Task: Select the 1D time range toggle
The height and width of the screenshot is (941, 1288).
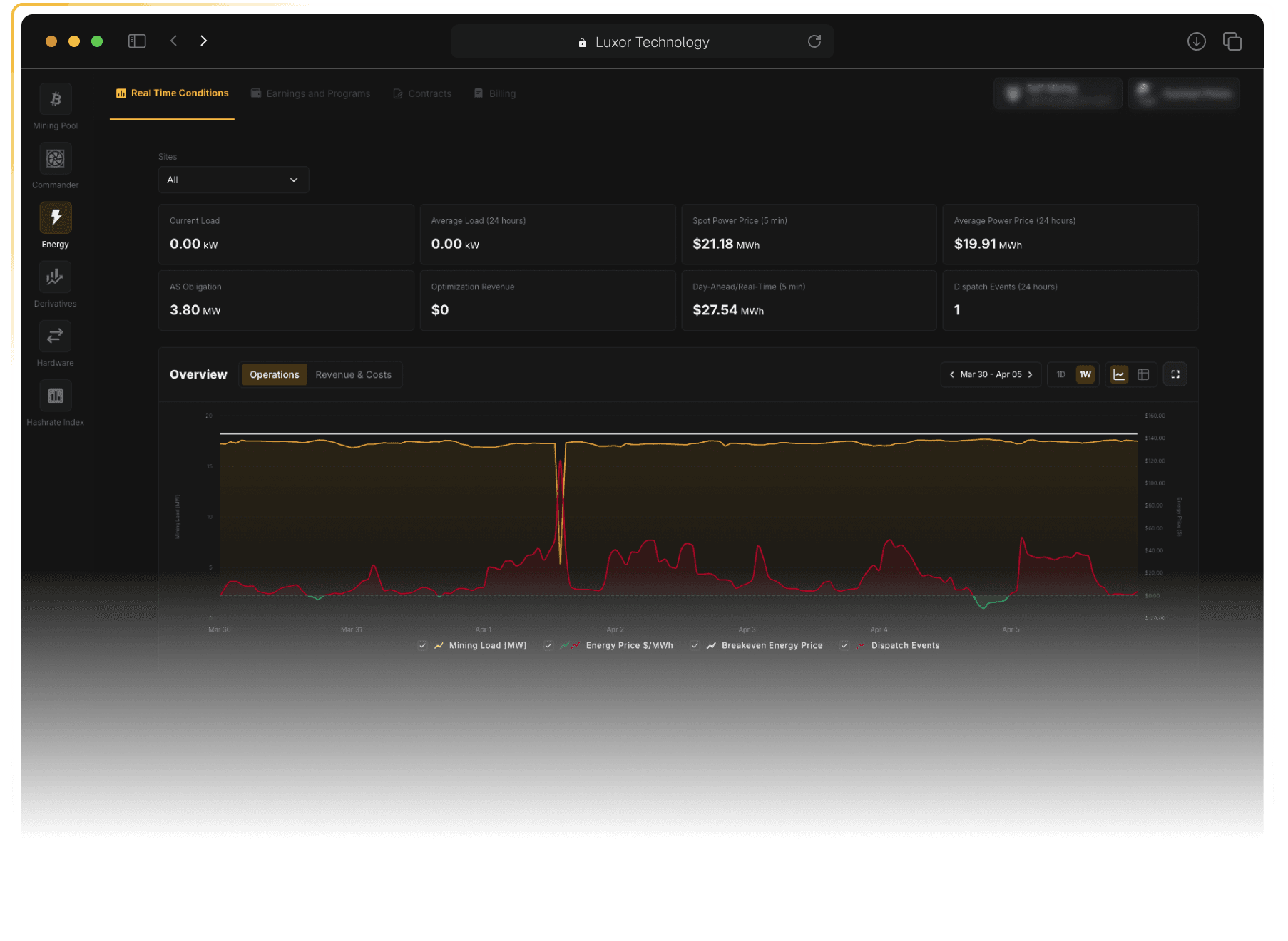Action: [x=1061, y=374]
